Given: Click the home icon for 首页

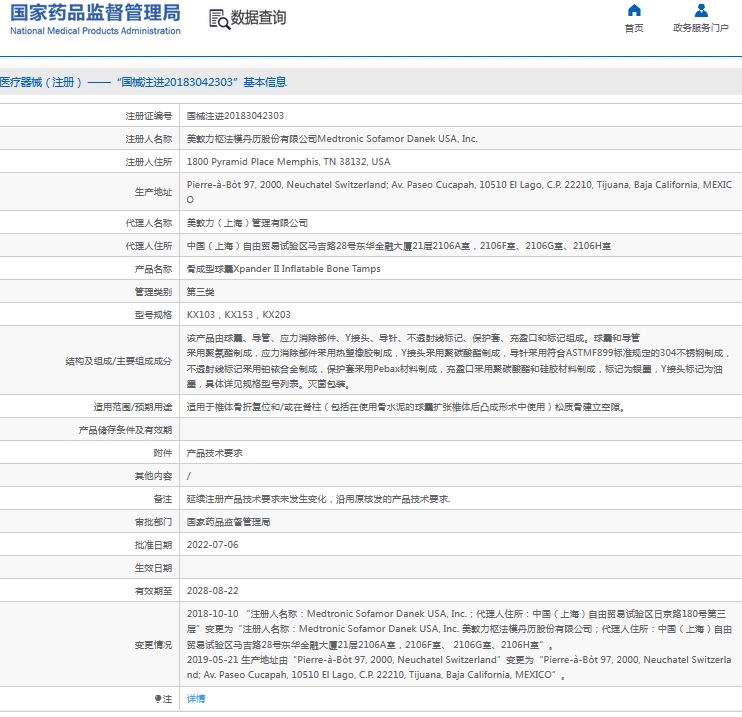Looking at the screenshot, I should (x=634, y=10).
